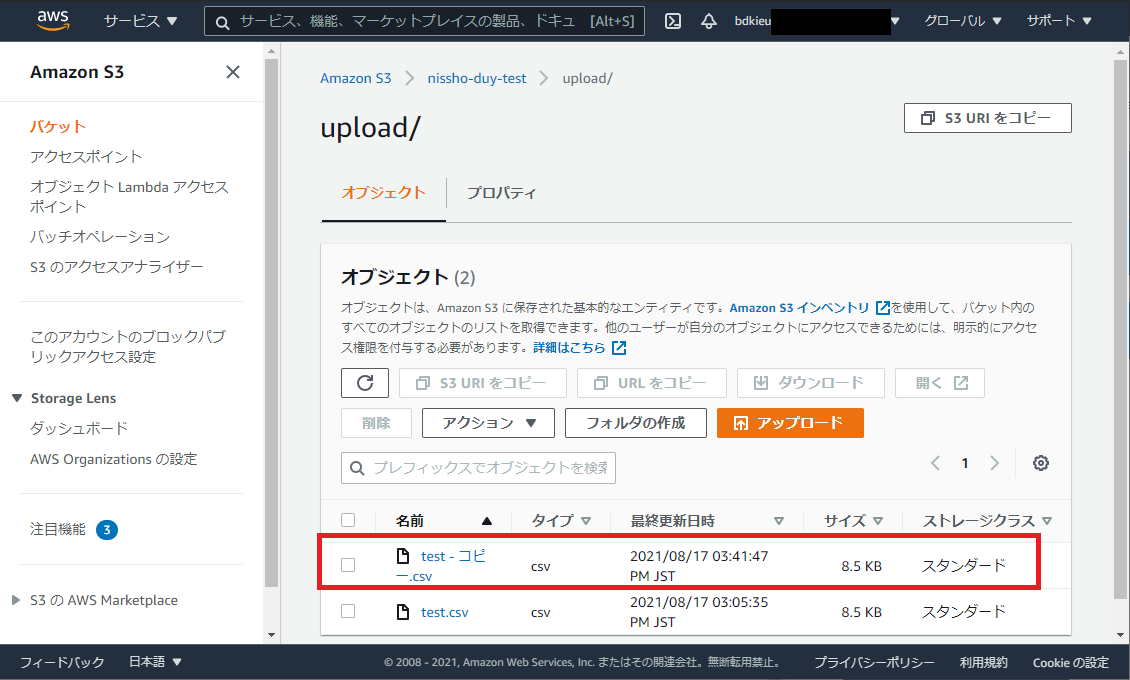
Task: Open the test.csv object link
Action: pos(445,612)
